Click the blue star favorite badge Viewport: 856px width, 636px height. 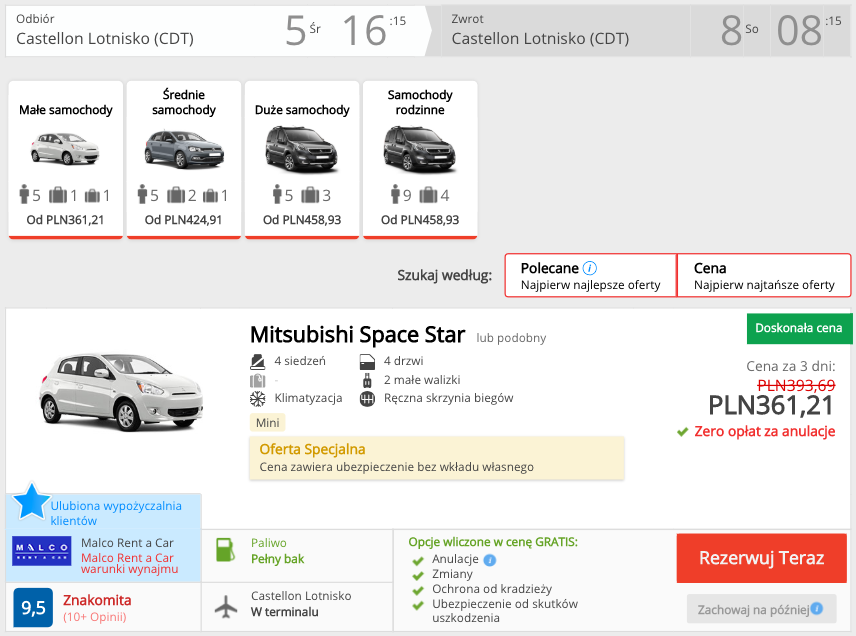pyautogui.click(x=31, y=501)
